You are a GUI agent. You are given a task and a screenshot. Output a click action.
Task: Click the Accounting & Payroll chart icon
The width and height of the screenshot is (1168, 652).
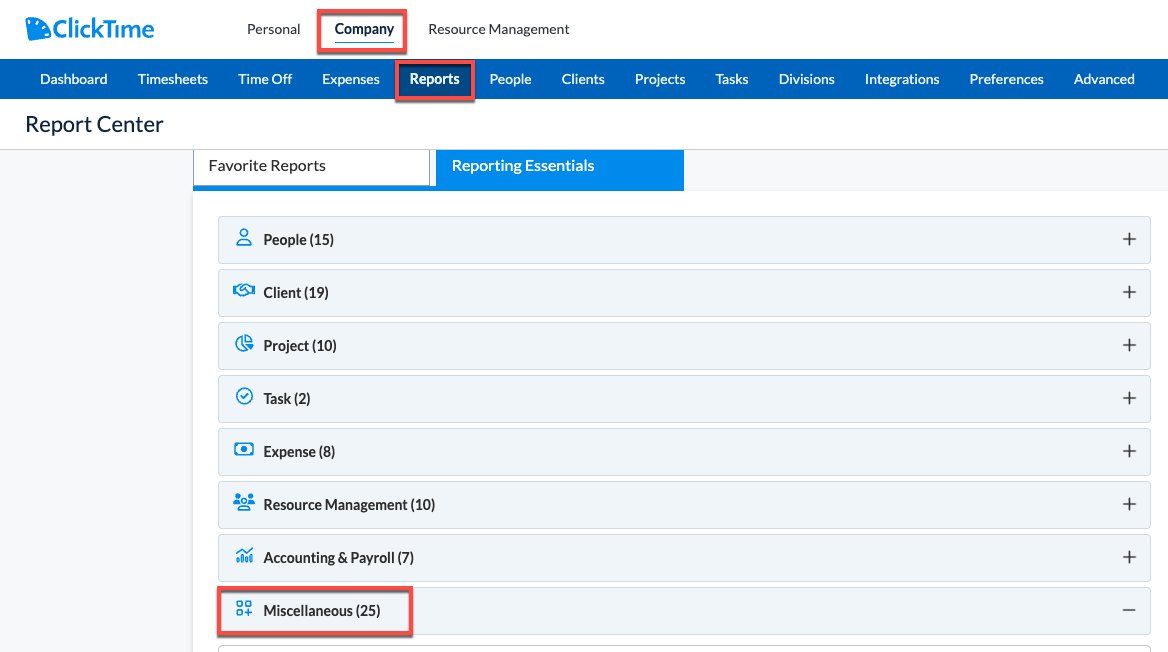coord(244,555)
